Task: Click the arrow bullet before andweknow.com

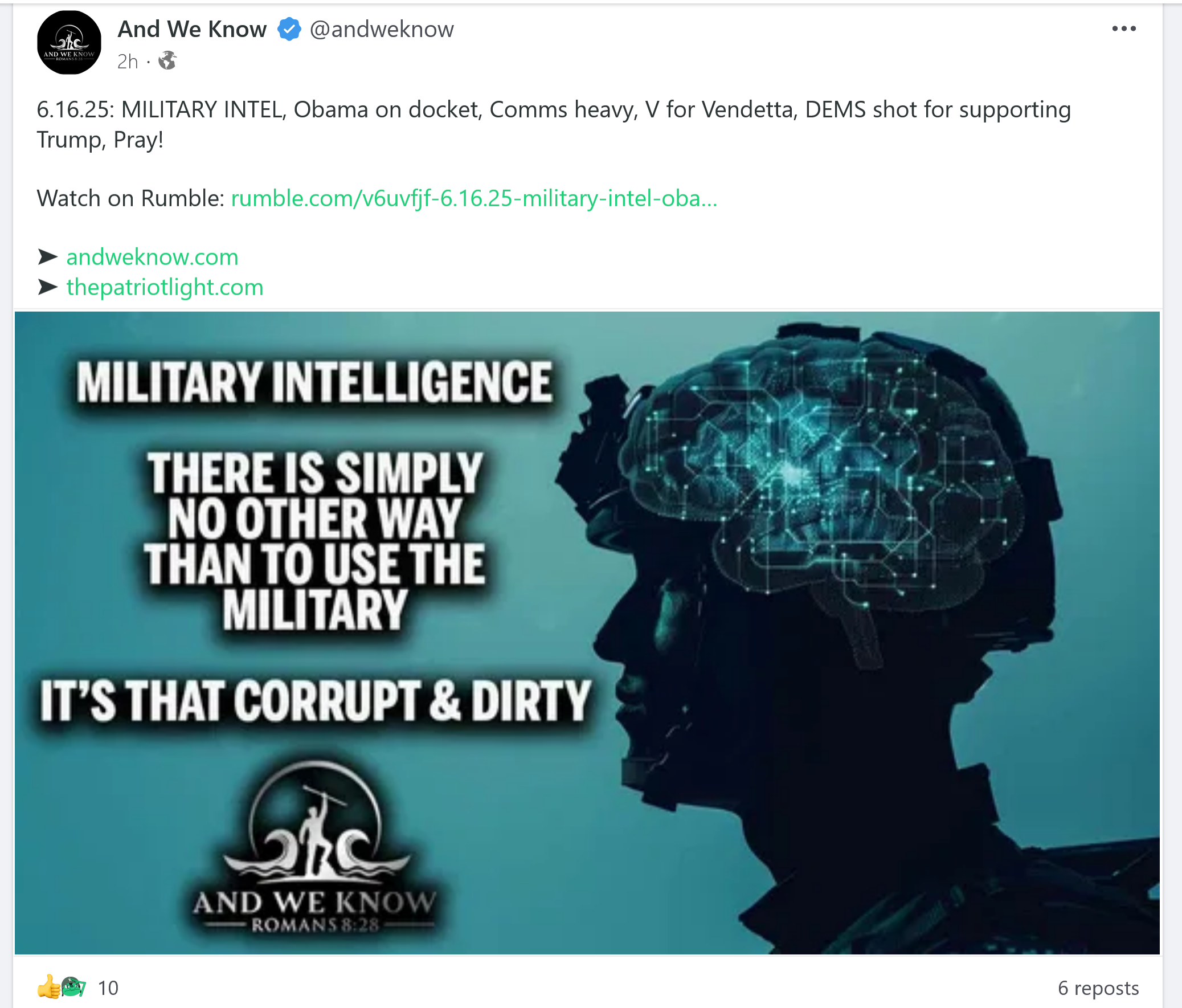Action: click(x=48, y=258)
